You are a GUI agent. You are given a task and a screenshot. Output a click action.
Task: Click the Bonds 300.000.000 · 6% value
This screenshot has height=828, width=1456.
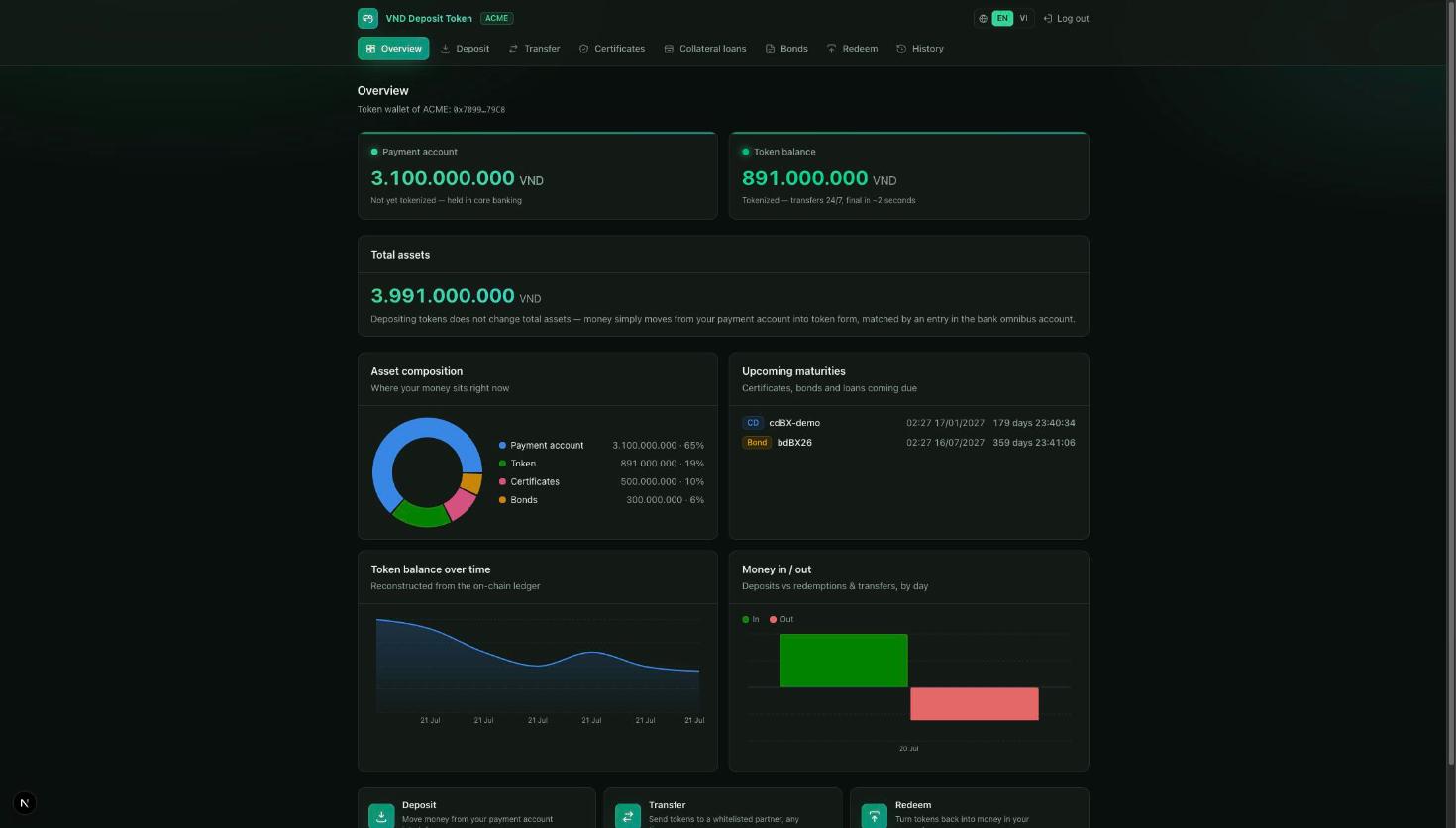(665, 500)
